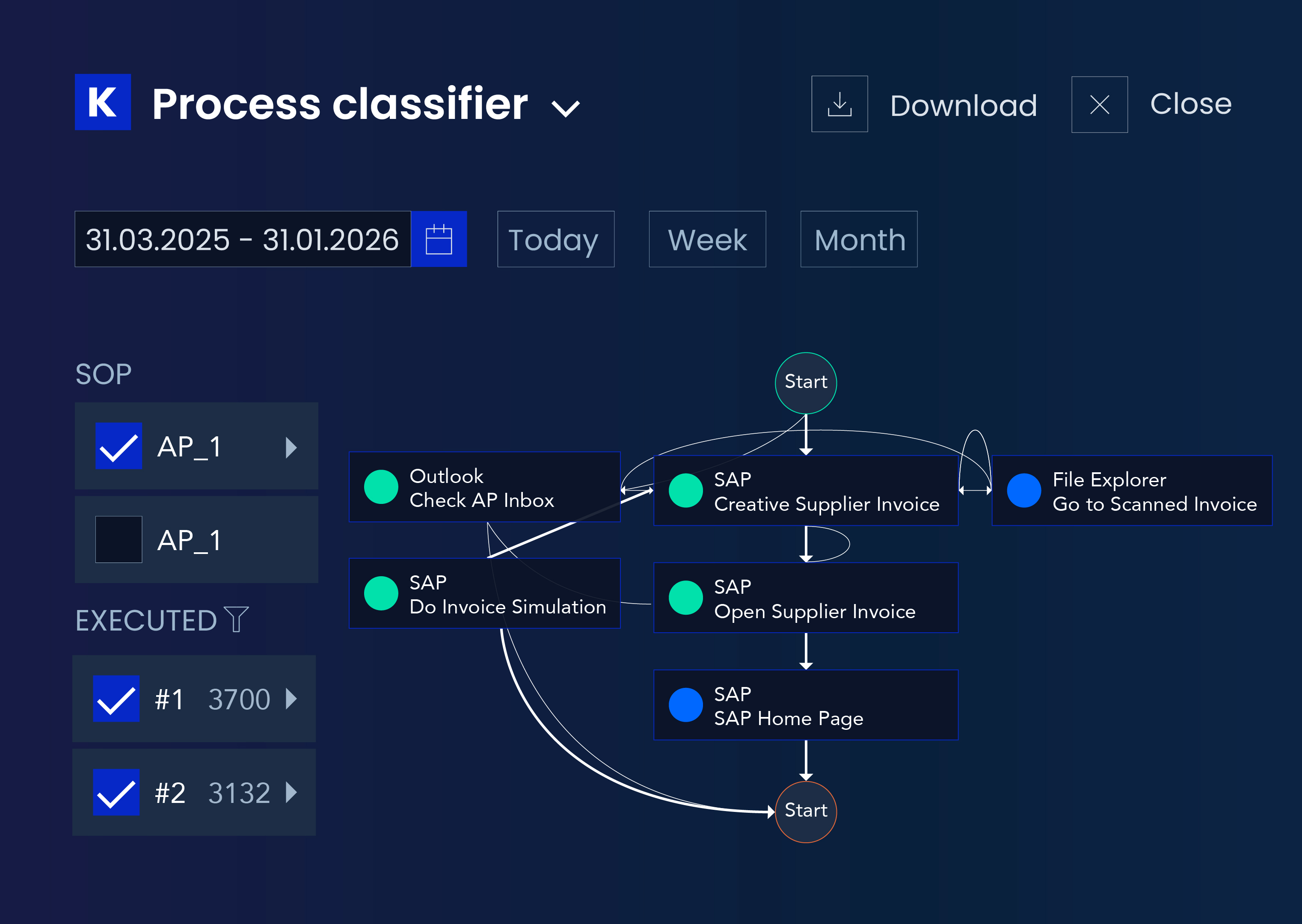Select the SAP Do Invoice Simulation node

click(484, 593)
